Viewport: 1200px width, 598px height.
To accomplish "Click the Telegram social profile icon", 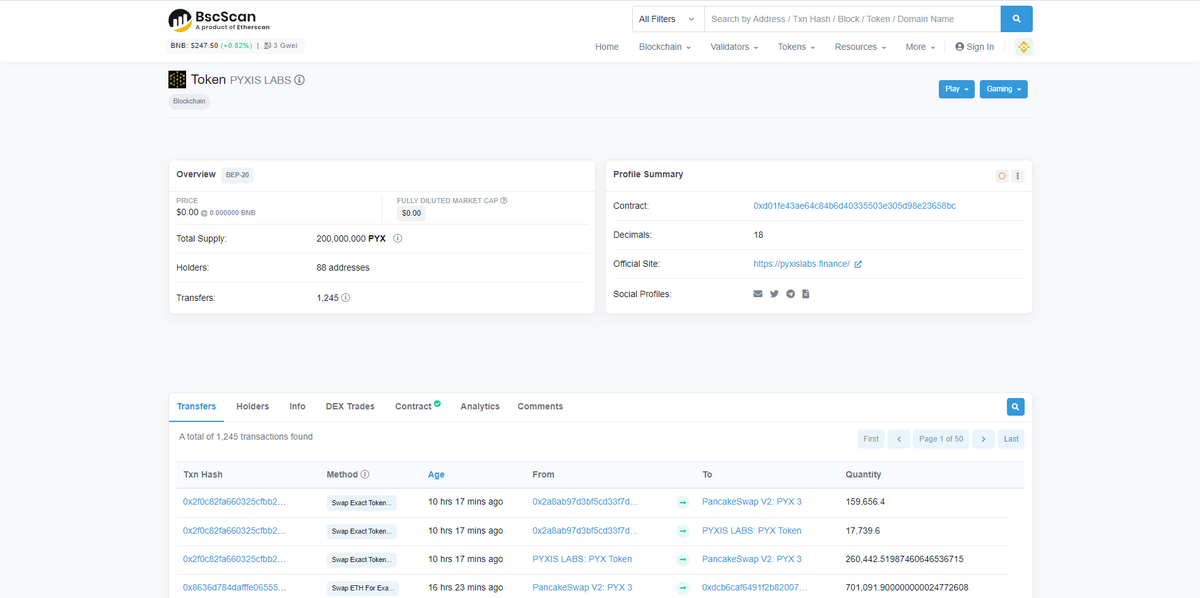I will click(790, 294).
